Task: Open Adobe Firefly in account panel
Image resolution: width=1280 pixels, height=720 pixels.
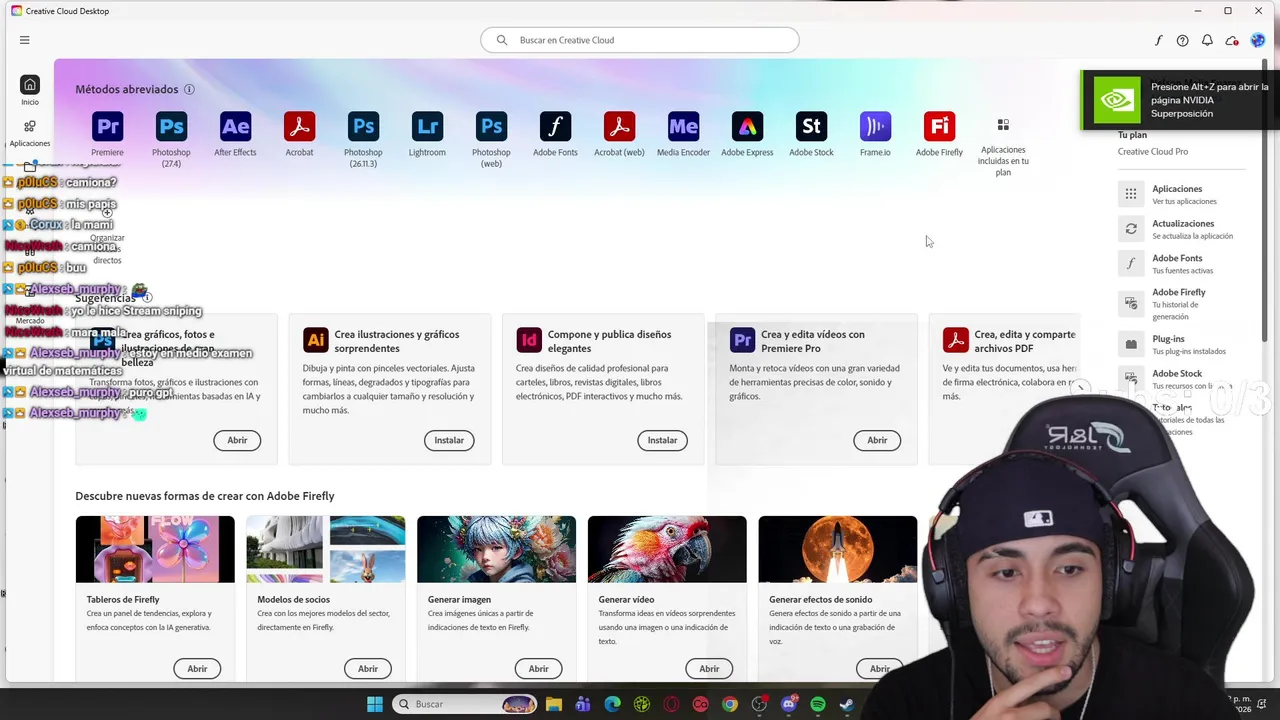Action: tap(1180, 303)
